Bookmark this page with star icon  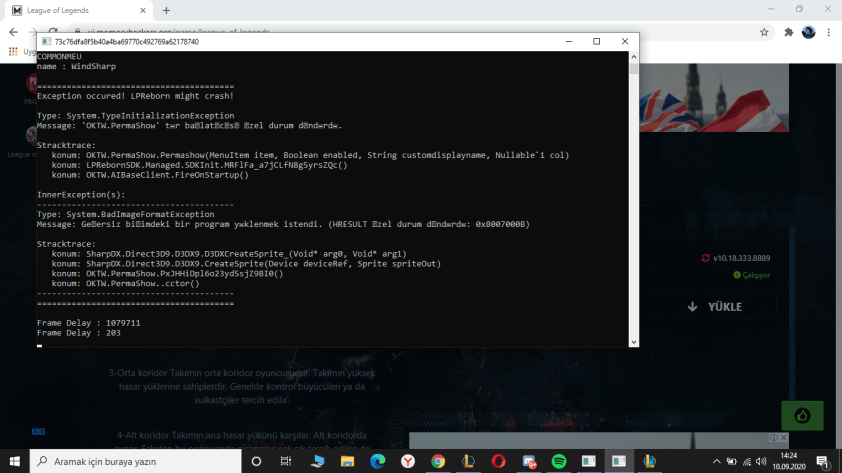pyautogui.click(x=764, y=32)
